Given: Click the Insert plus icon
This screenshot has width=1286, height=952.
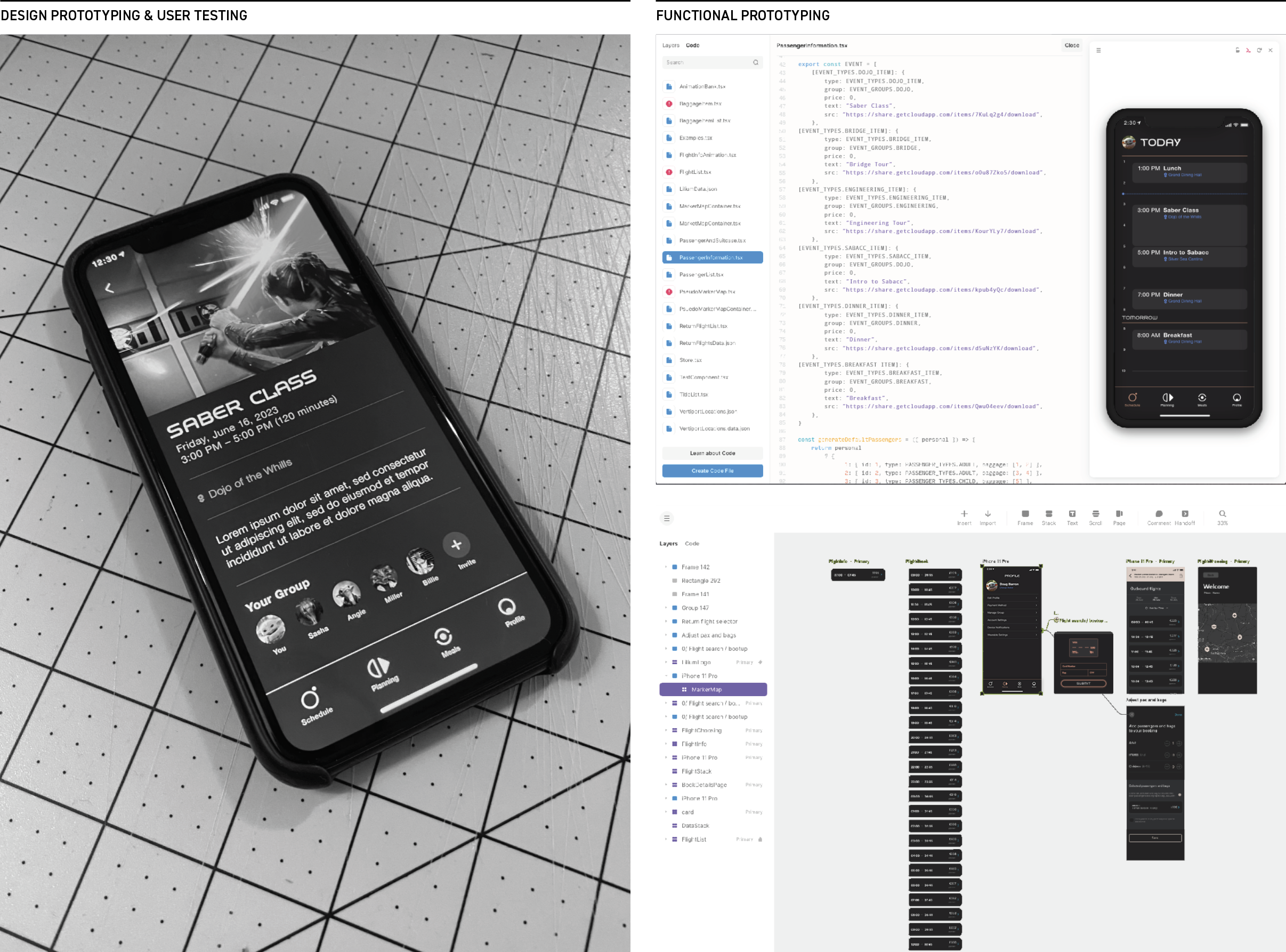Looking at the screenshot, I should point(965,513).
